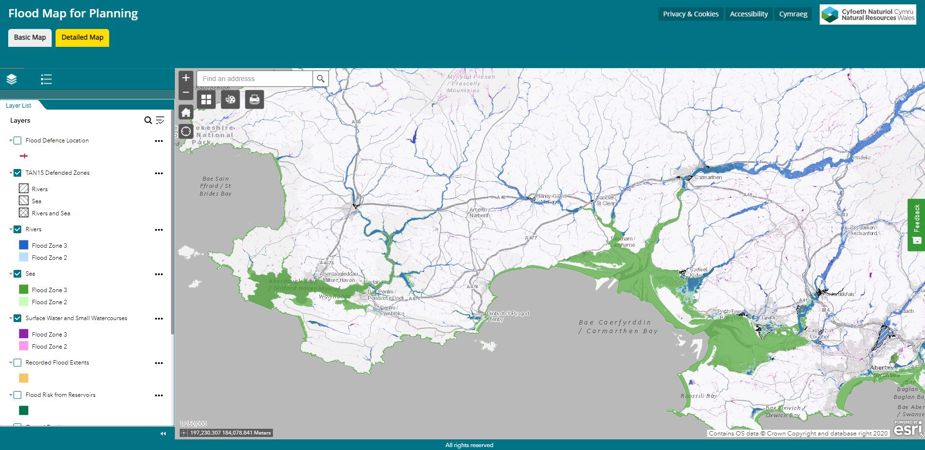The width and height of the screenshot is (925, 450).
Task: Switch to the Detailed Map tab
Action: pos(82,38)
